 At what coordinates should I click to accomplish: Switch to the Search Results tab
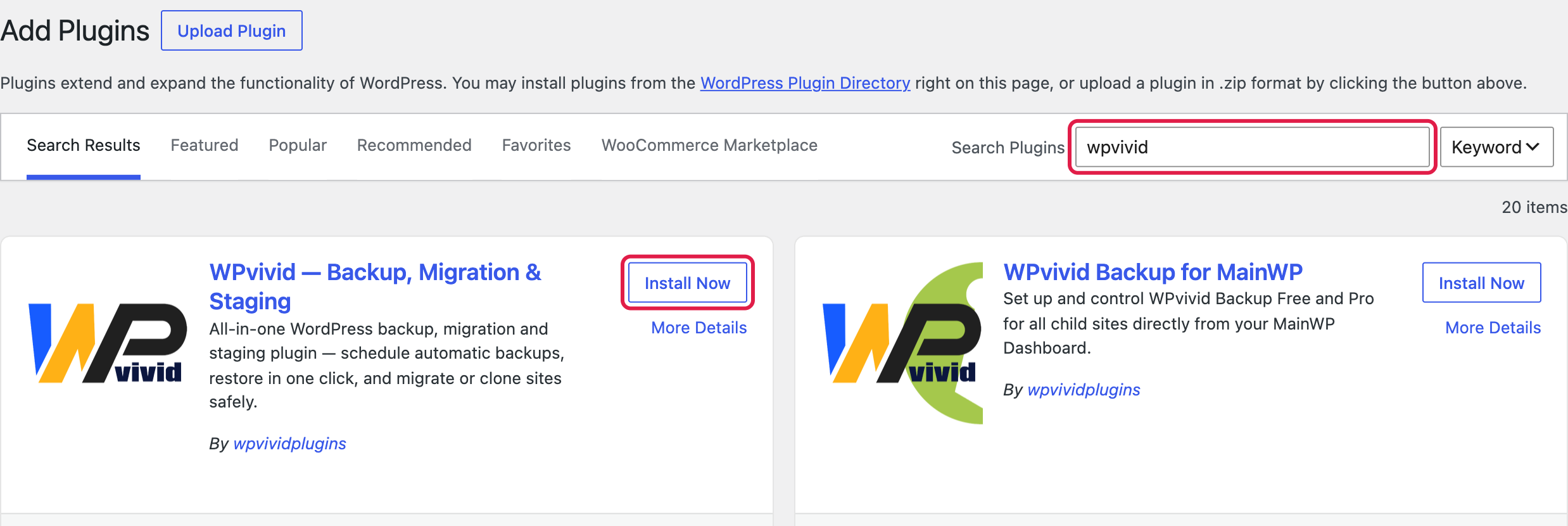pos(84,145)
